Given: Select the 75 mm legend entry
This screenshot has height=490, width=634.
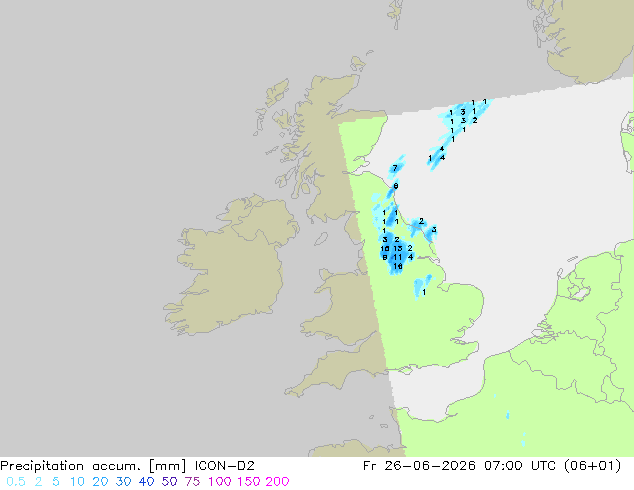Looking at the screenshot, I should [x=192, y=482].
